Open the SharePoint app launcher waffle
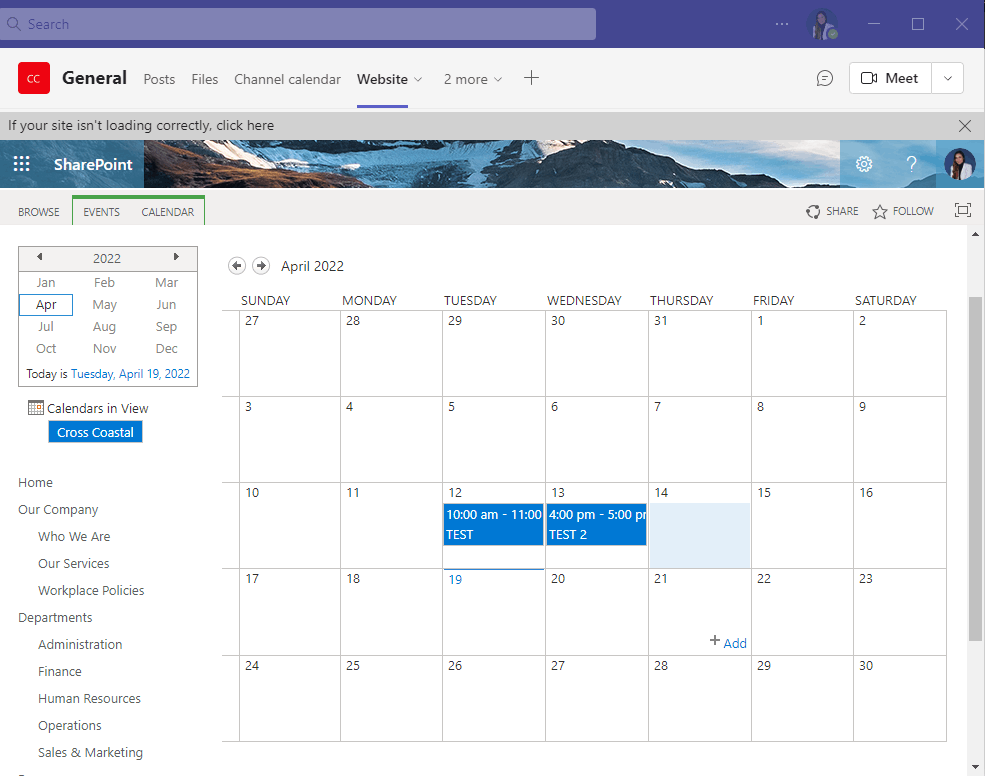This screenshot has width=985, height=776. pos(21,163)
